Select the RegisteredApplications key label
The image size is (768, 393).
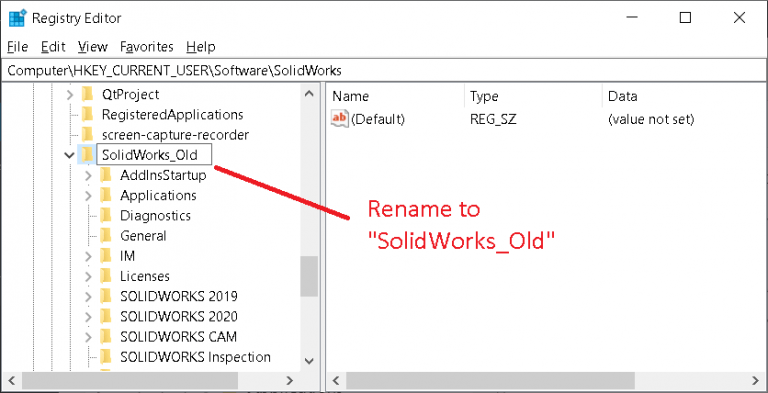[x=172, y=114]
